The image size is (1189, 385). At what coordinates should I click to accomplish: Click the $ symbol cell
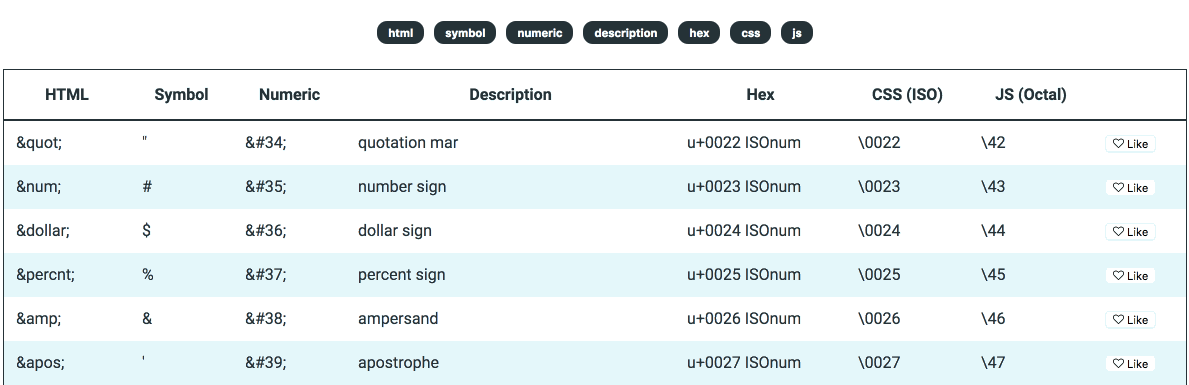pyautogui.click(x=146, y=230)
